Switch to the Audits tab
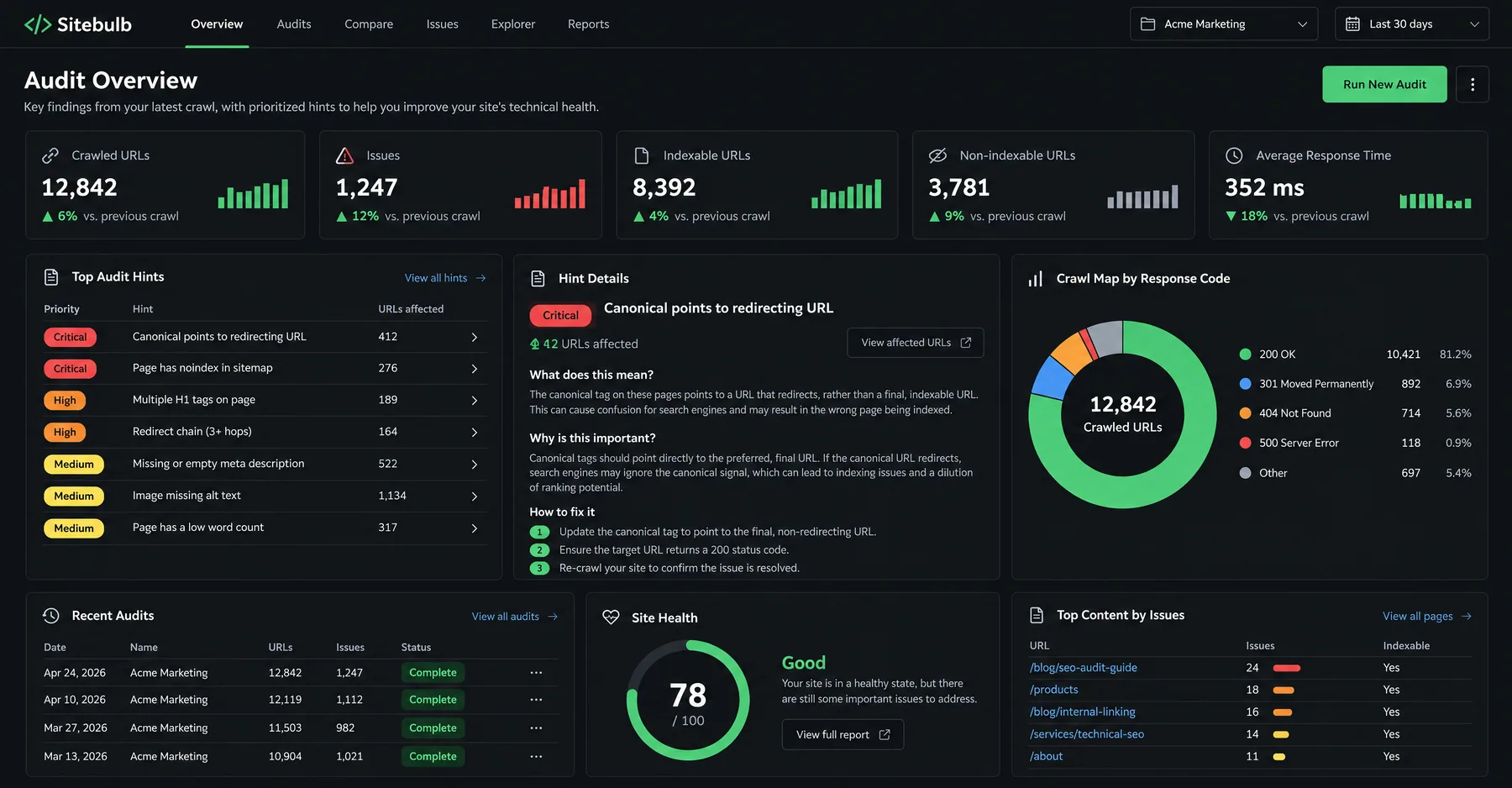 coord(294,24)
